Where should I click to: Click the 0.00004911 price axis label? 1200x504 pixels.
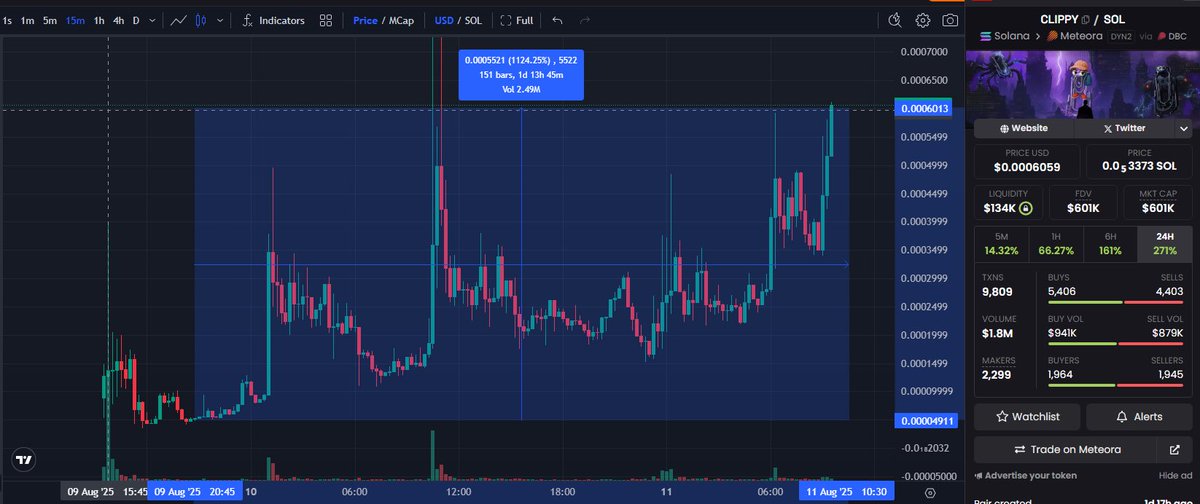coord(924,421)
